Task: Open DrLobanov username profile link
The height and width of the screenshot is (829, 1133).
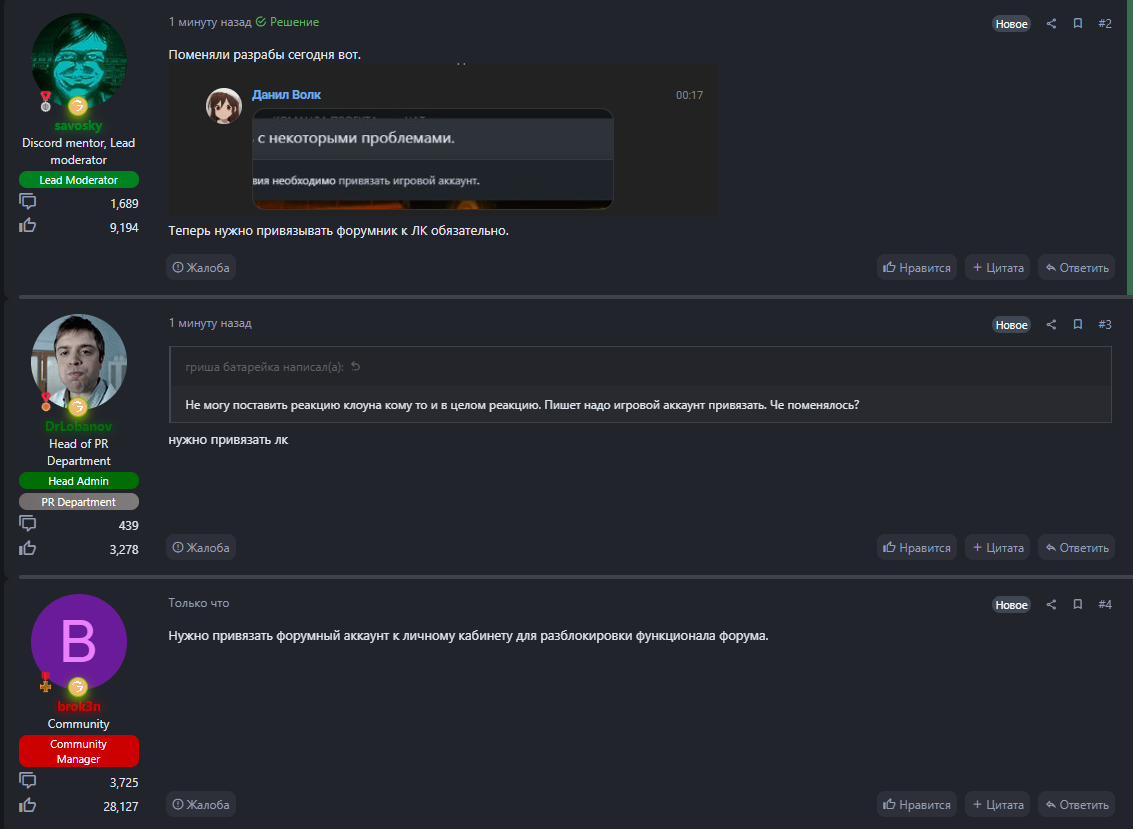Action: click(x=79, y=427)
